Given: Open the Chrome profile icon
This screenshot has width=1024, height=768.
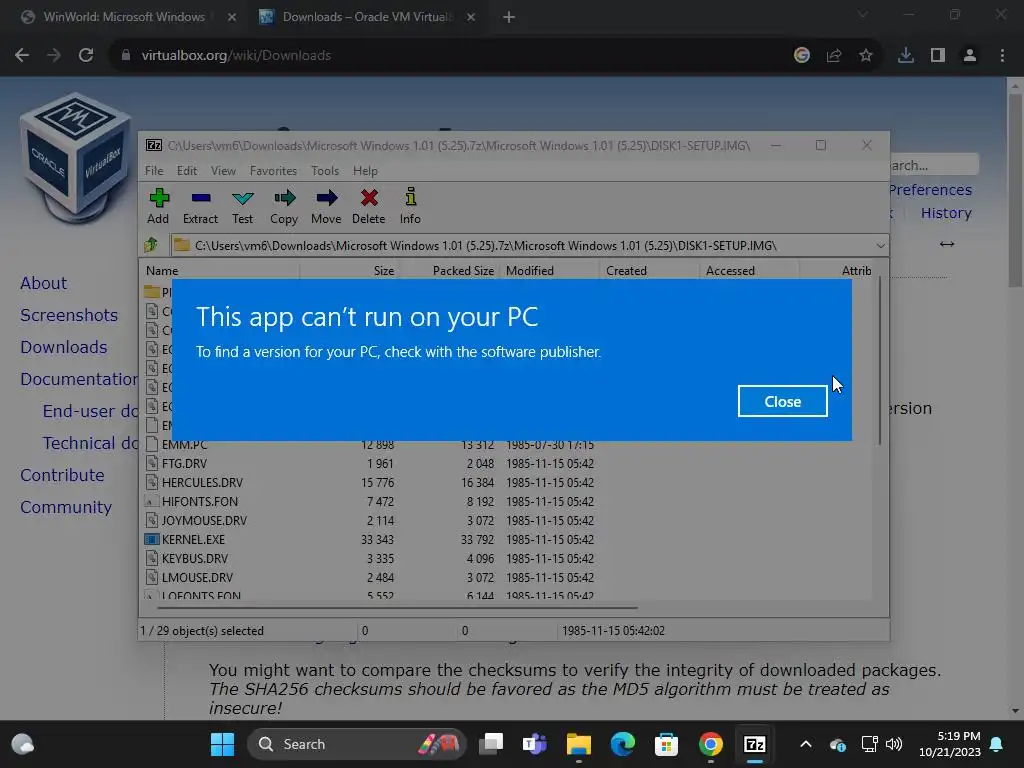Looking at the screenshot, I should (x=970, y=56).
